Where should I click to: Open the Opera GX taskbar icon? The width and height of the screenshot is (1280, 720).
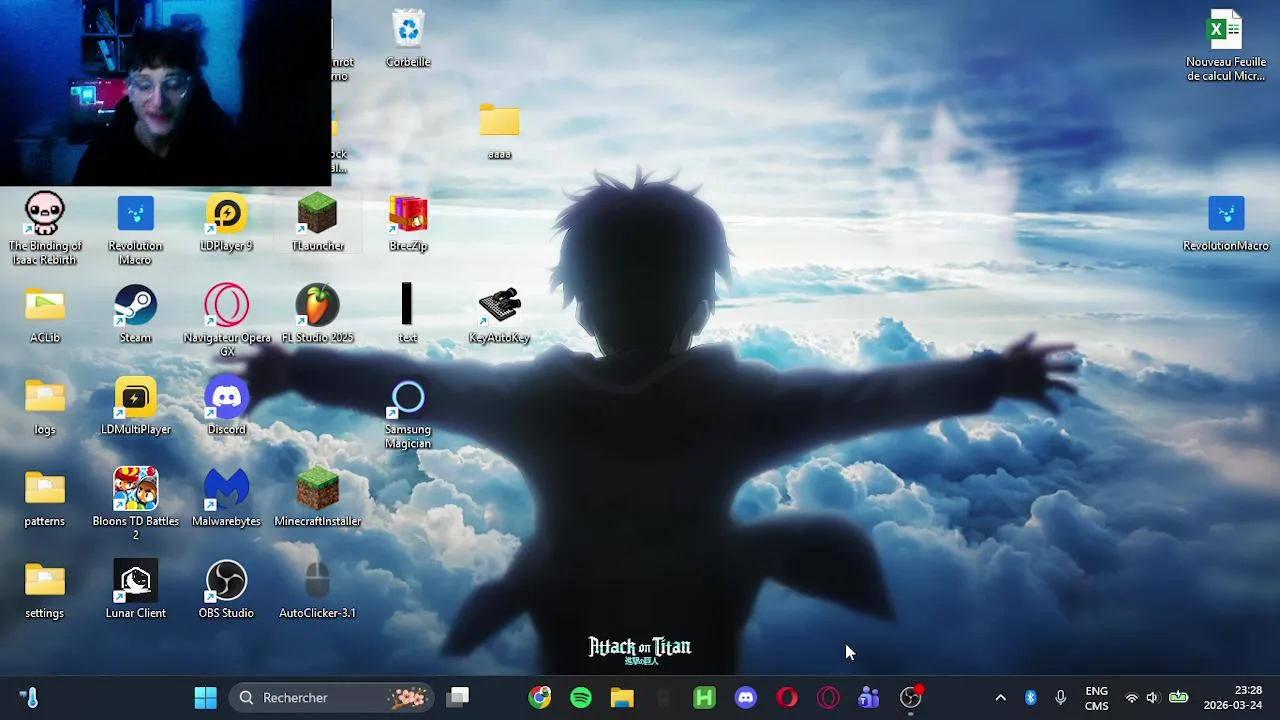point(828,698)
